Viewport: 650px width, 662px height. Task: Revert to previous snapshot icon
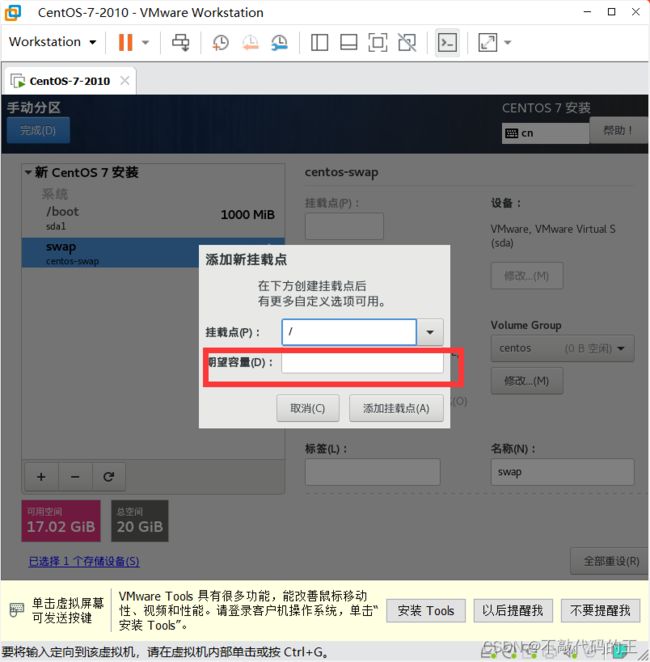click(250, 42)
